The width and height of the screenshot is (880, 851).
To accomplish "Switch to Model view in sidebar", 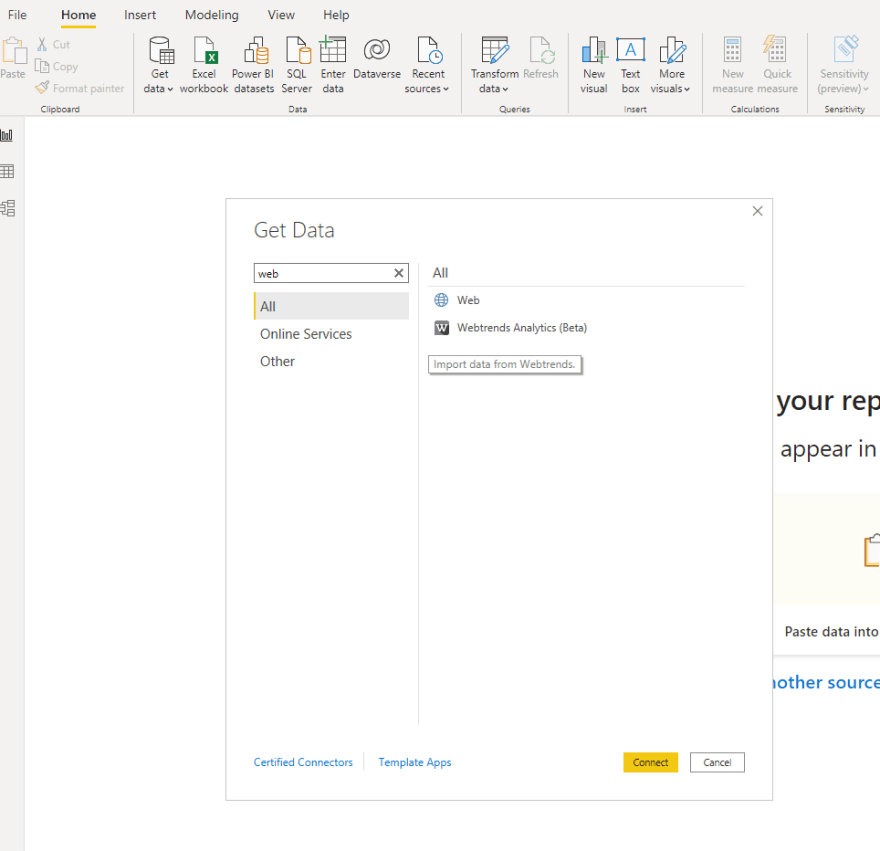I will 8,208.
